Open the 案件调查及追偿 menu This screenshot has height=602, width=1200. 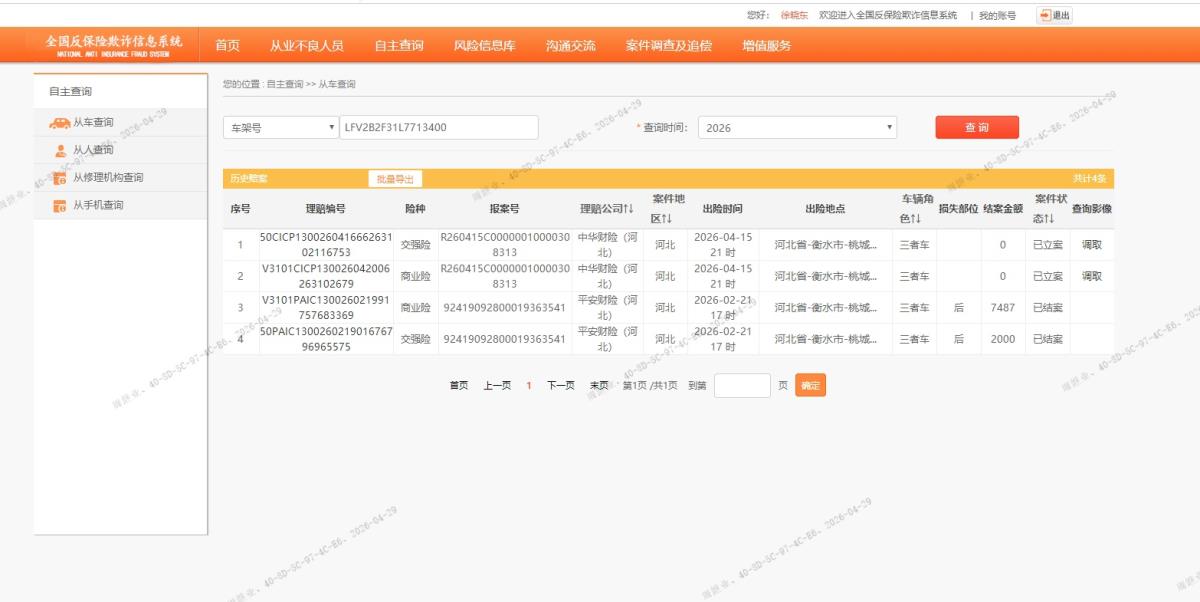668,46
